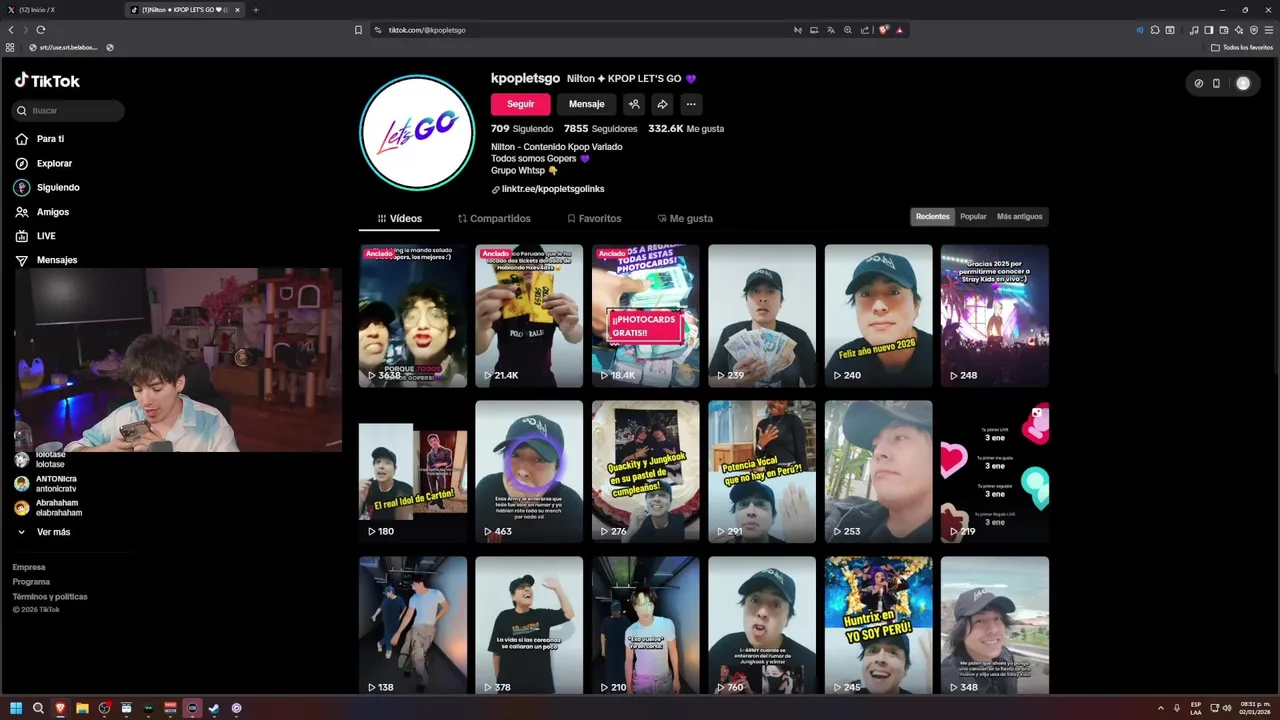This screenshot has width=1280, height=720.
Task: Toggle the browser sidebar panel icon
Action: (x=1208, y=30)
